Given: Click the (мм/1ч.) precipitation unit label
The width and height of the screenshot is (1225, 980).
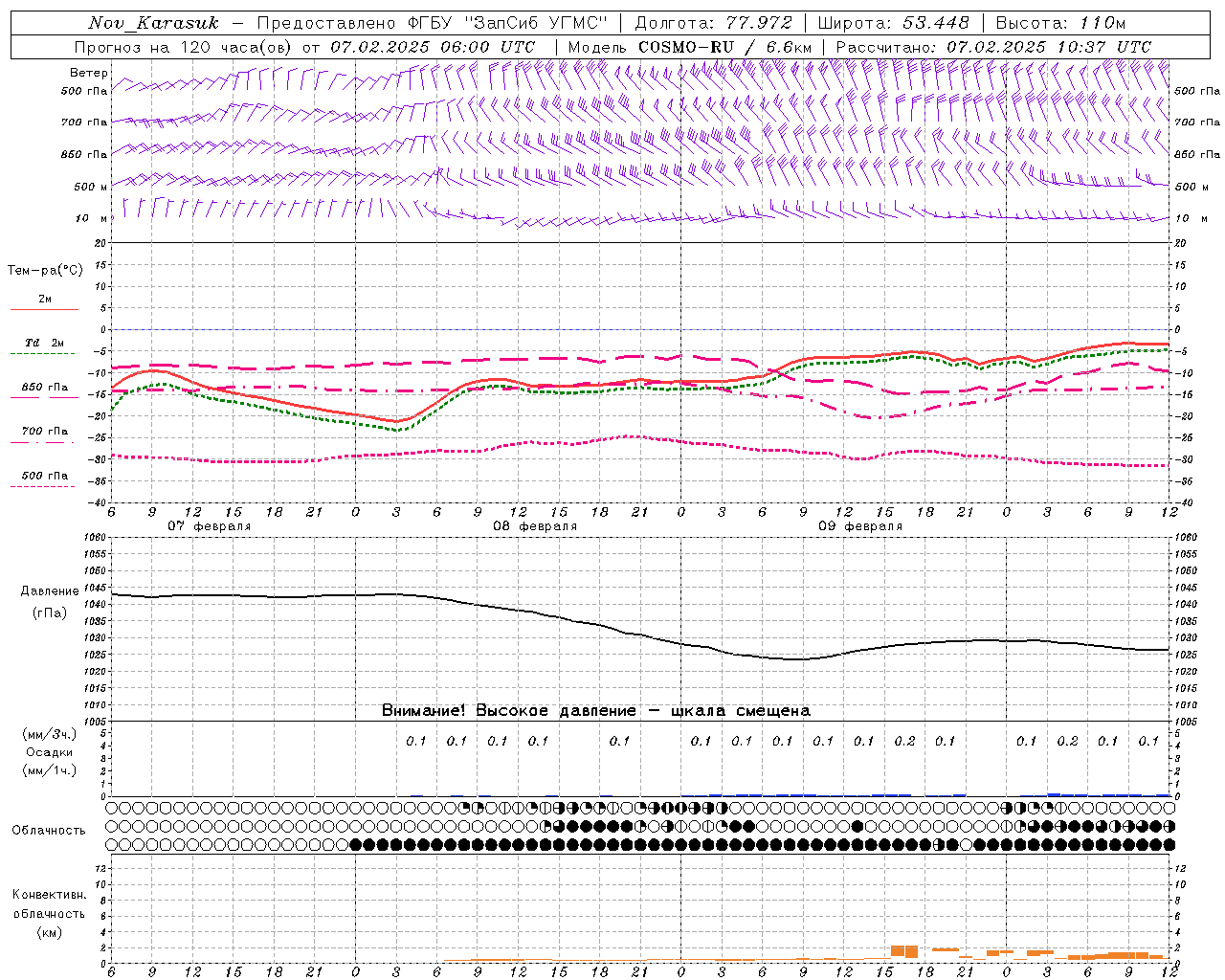Looking at the screenshot, I should (x=50, y=770).
